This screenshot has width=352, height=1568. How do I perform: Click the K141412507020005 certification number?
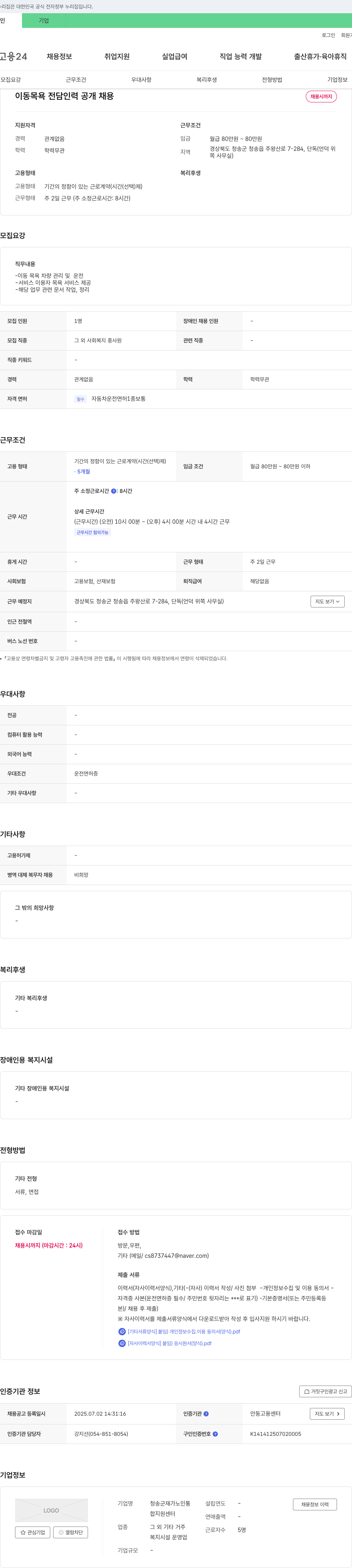(x=275, y=1433)
